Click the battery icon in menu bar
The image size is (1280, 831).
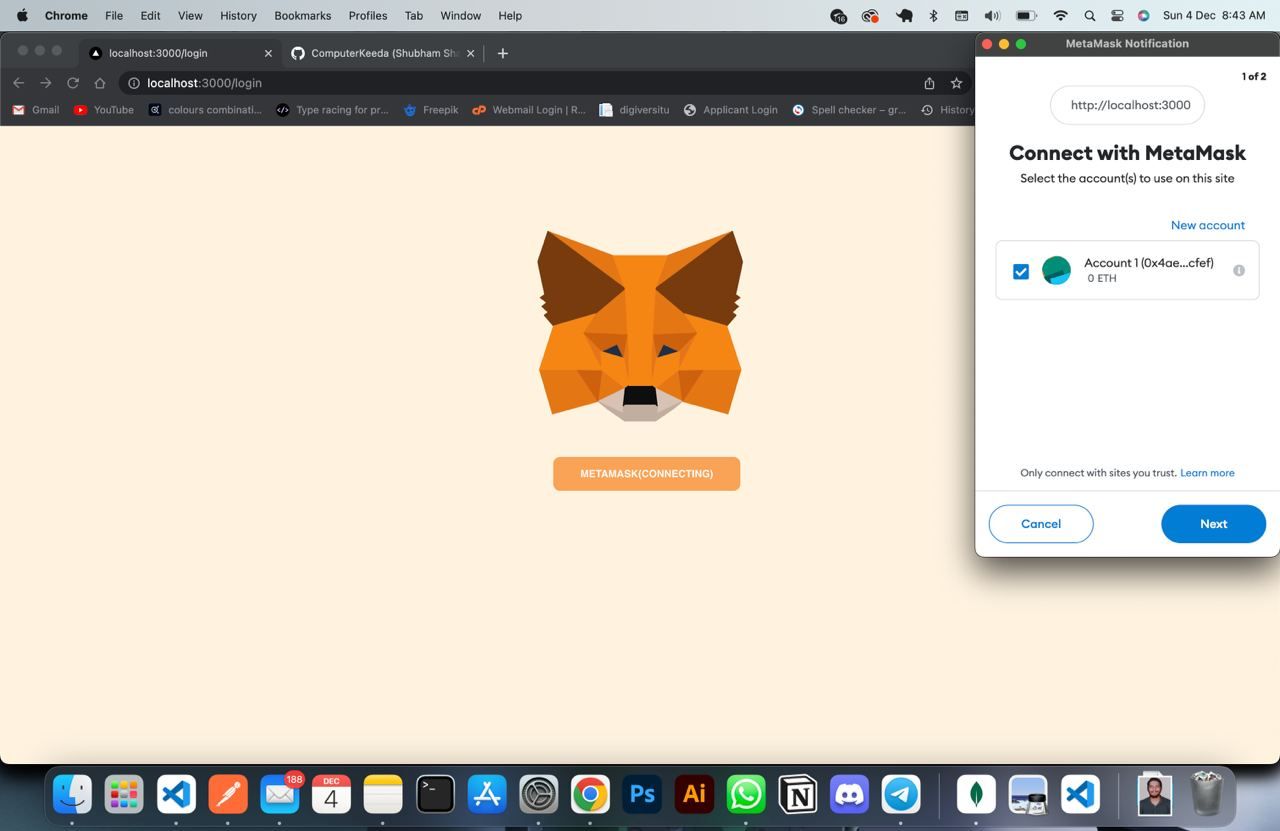pos(1026,16)
